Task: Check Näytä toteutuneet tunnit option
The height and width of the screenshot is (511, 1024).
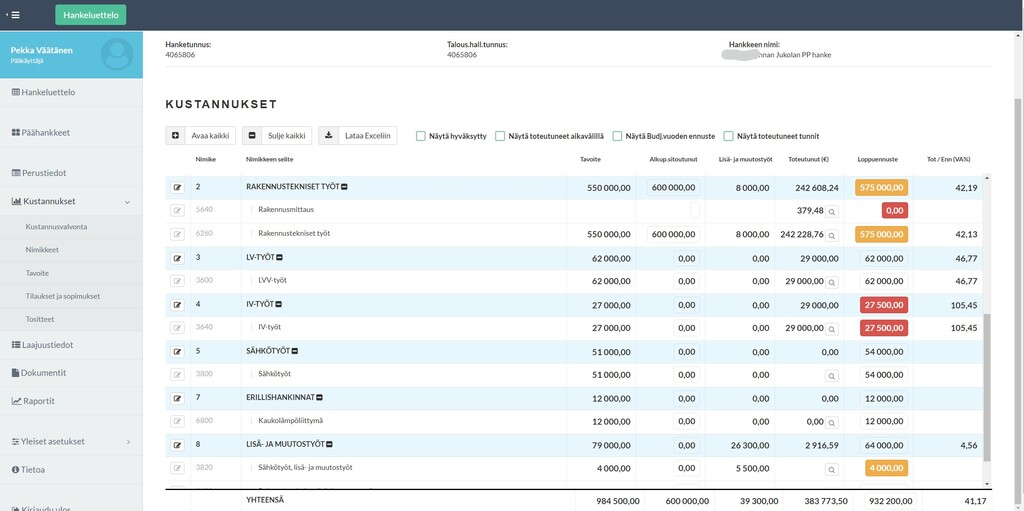Action: tap(729, 136)
